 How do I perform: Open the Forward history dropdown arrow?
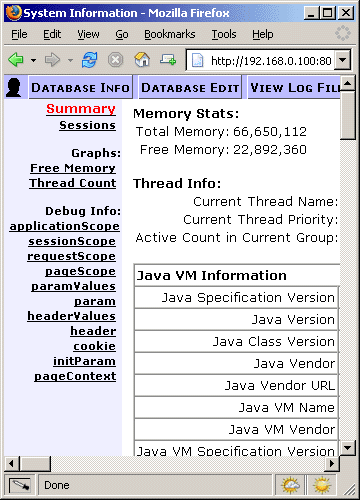[70, 61]
